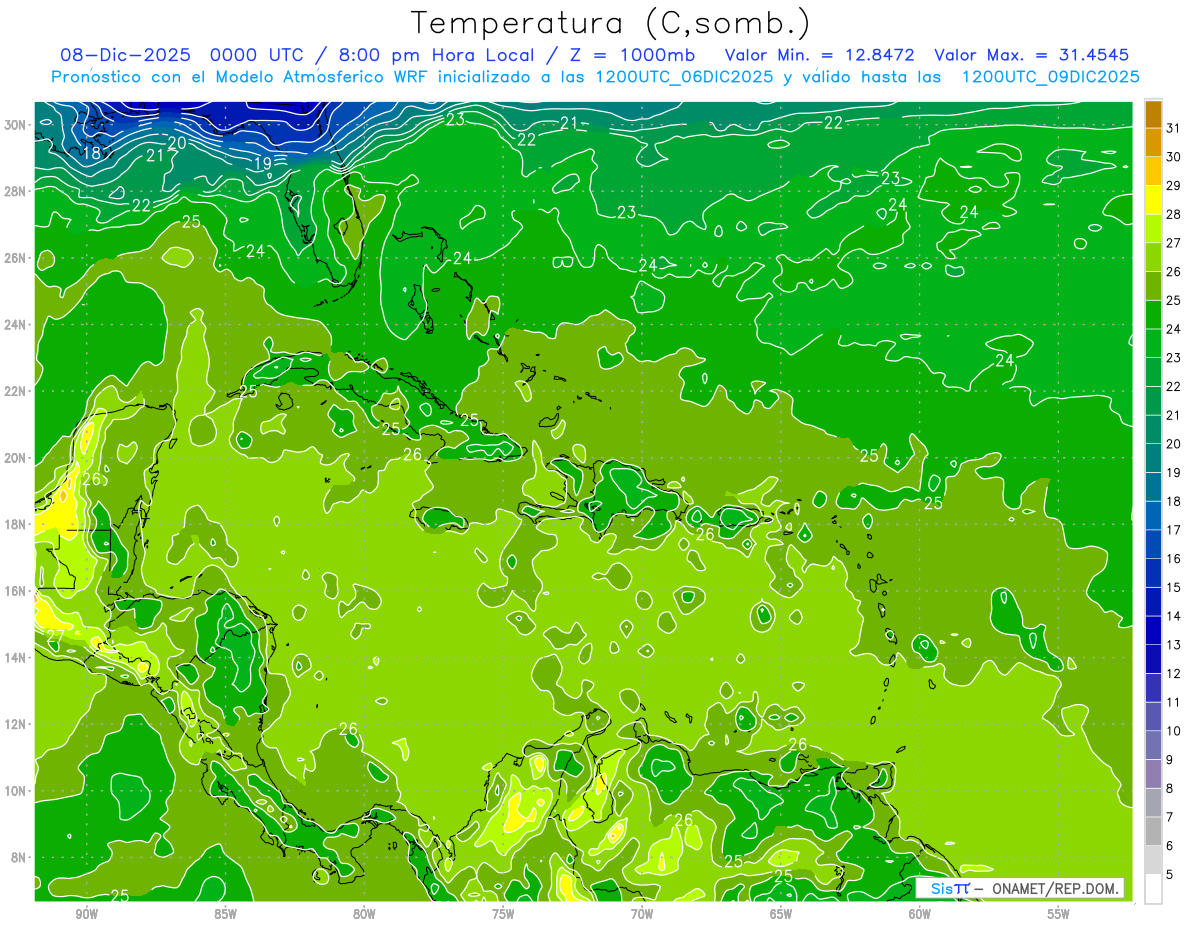The width and height of the screenshot is (1200, 927).
Task: Click the '22N' latitude axis label
Action: point(17,391)
